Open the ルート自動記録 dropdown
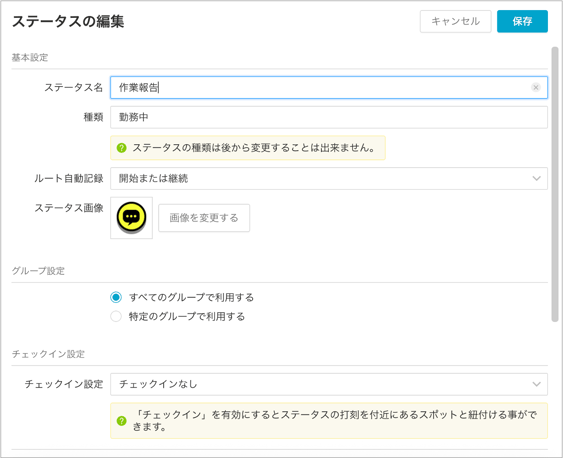 point(329,178)
